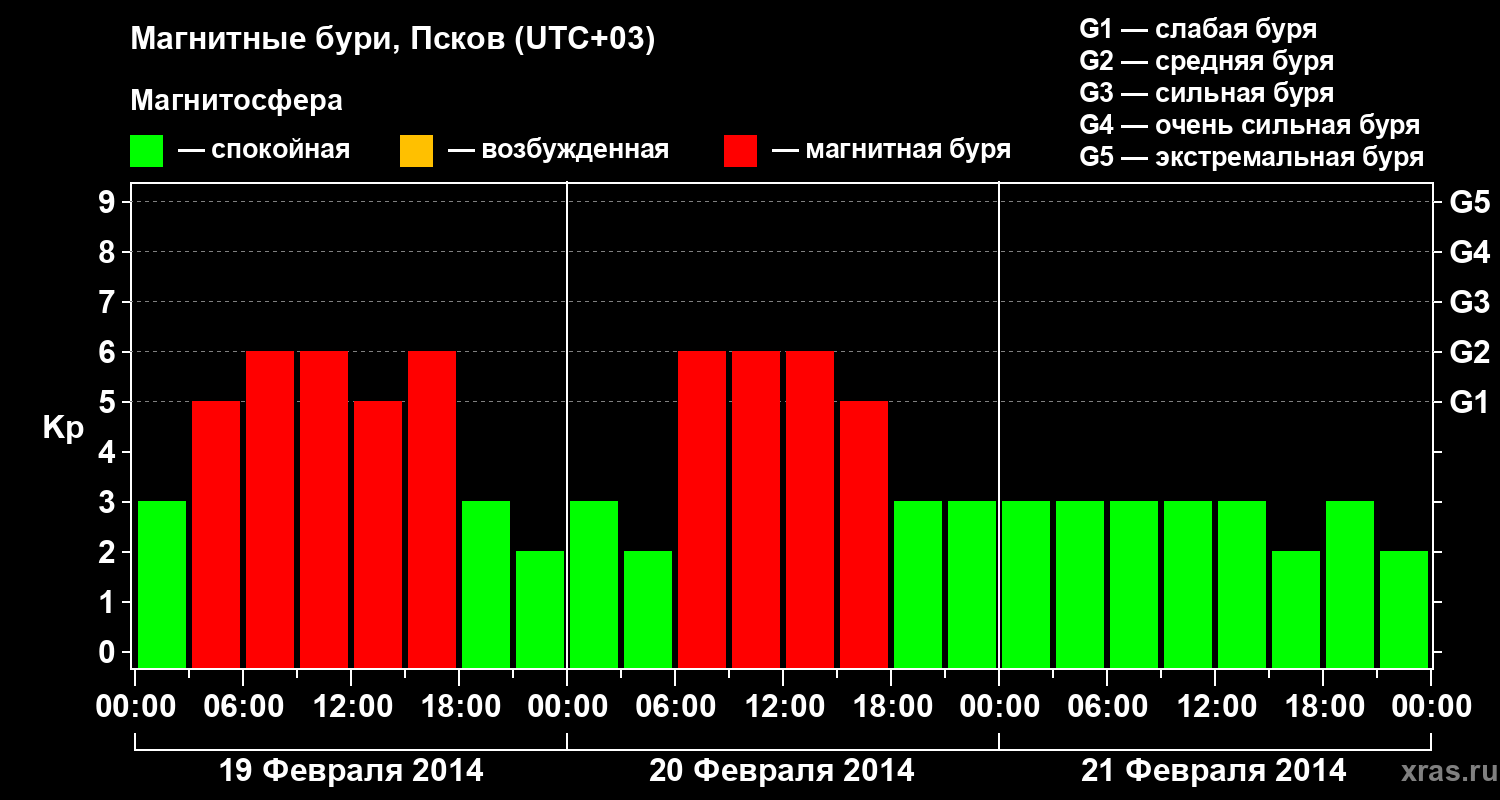Click the 'G1' right axis label
The image size is (1500, 800).
[1469, 402]
